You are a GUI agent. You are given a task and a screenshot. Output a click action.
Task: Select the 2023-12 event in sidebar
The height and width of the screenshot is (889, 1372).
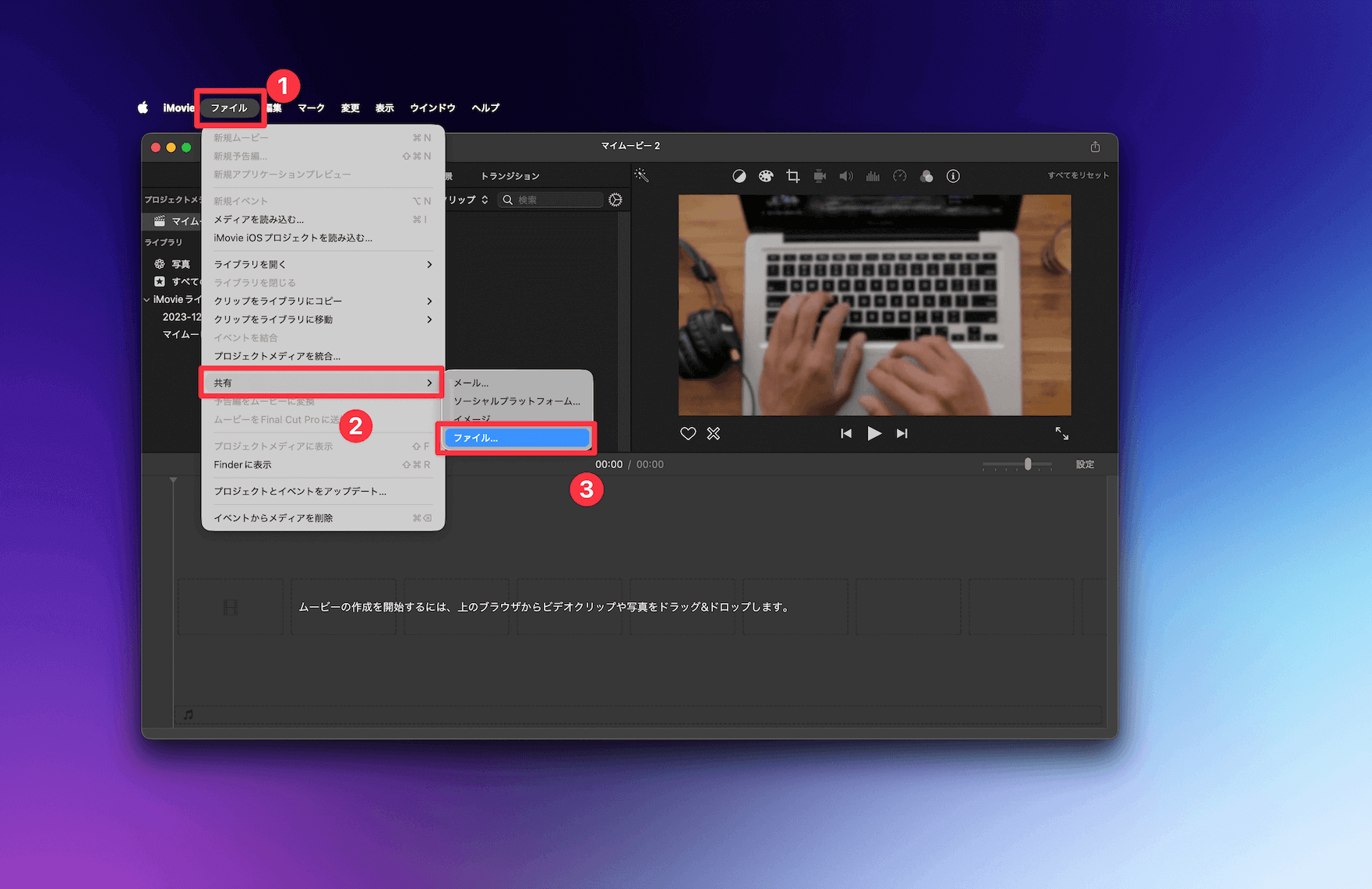(x=182, y=317)
